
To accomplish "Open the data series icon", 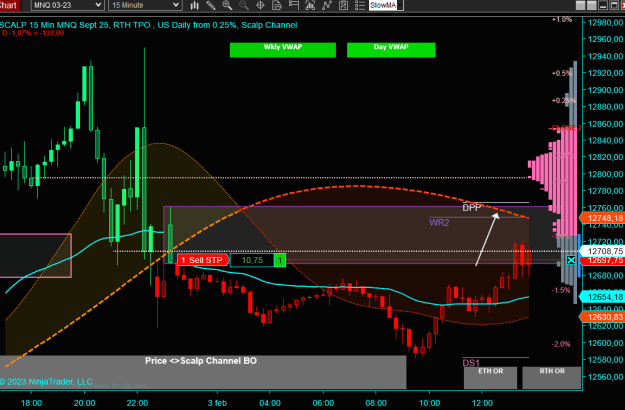I will click(x=310, y=5).
